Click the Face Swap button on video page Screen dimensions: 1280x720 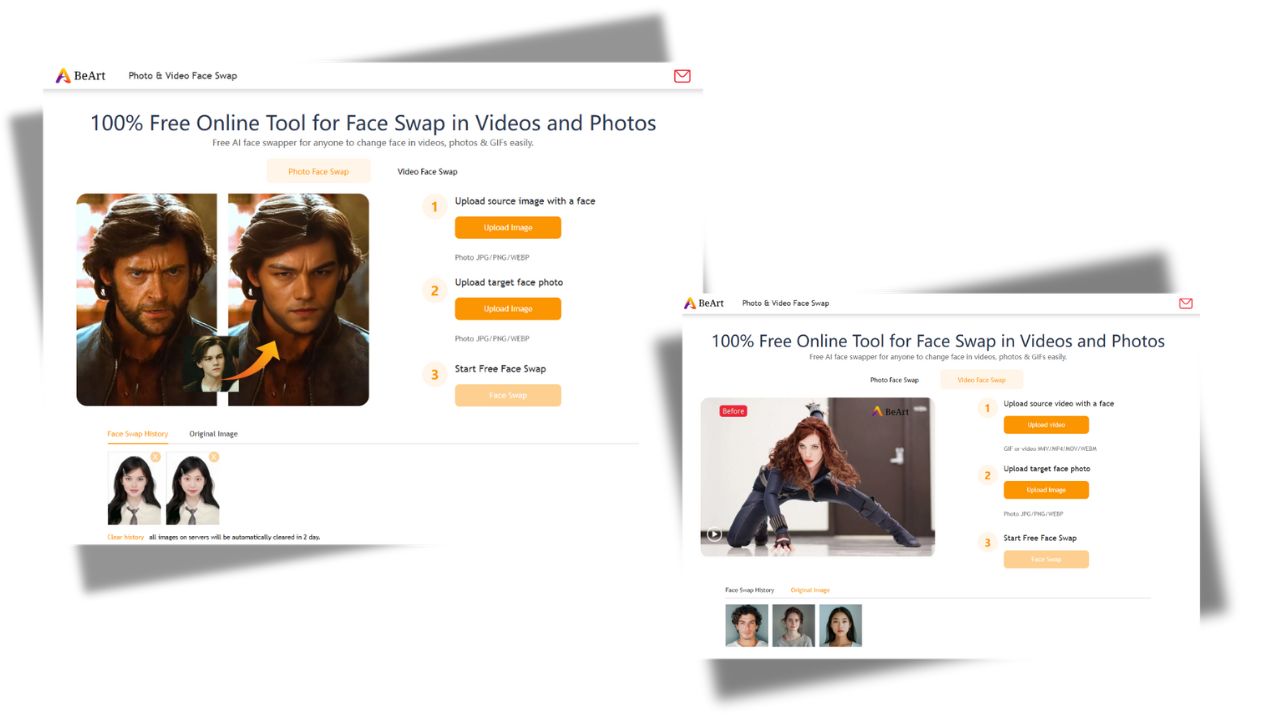(x=1046, y=559)
